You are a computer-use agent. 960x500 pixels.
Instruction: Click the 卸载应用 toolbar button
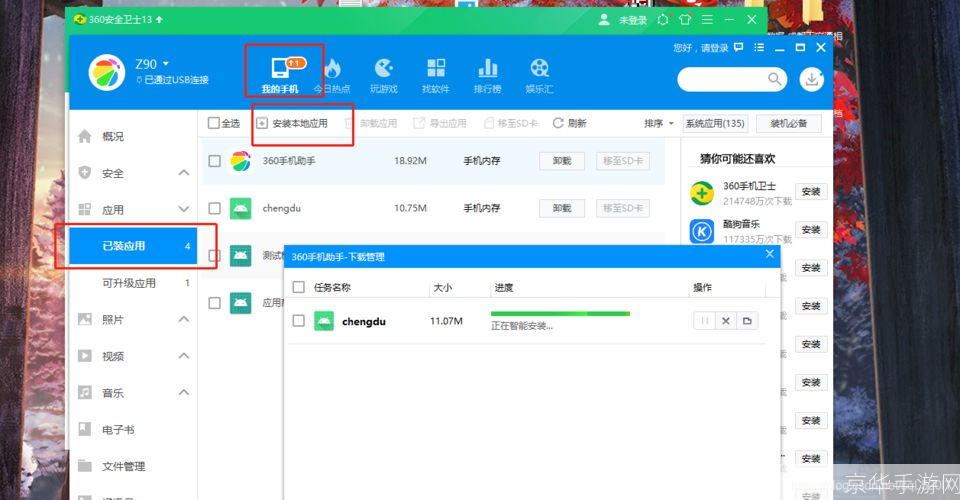click(x=371, y=124)
